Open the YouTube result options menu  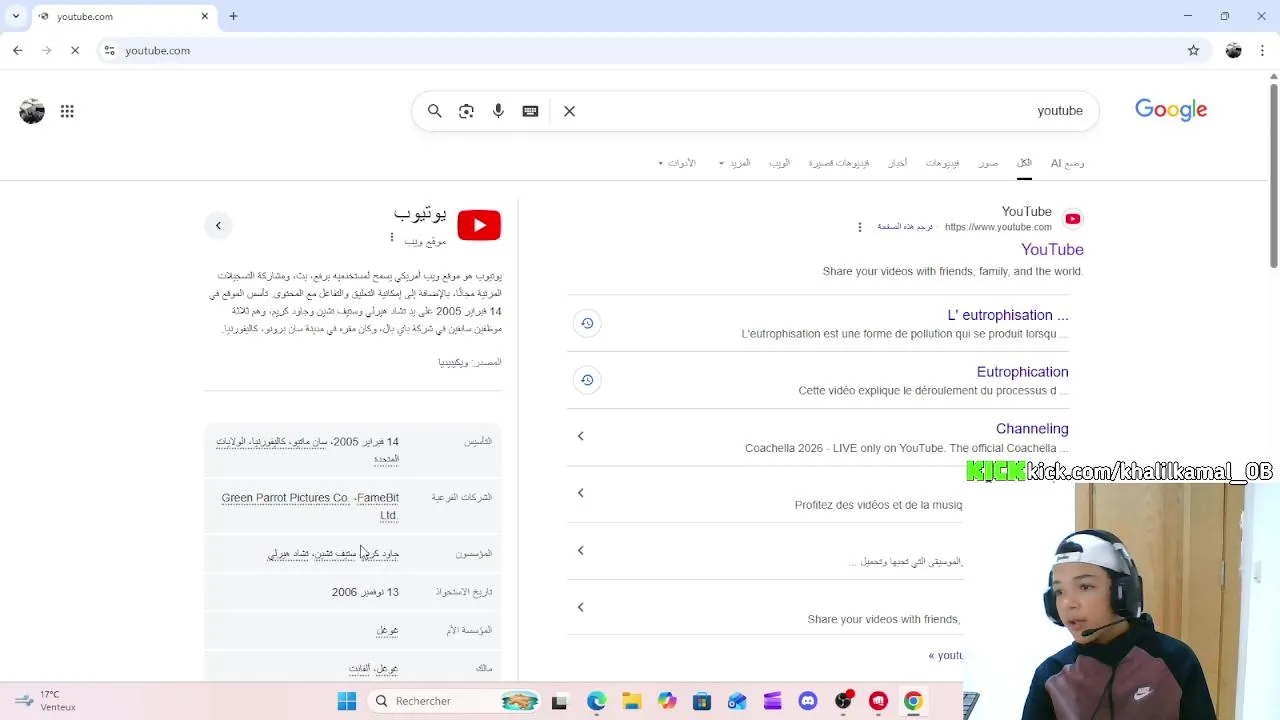860,227
